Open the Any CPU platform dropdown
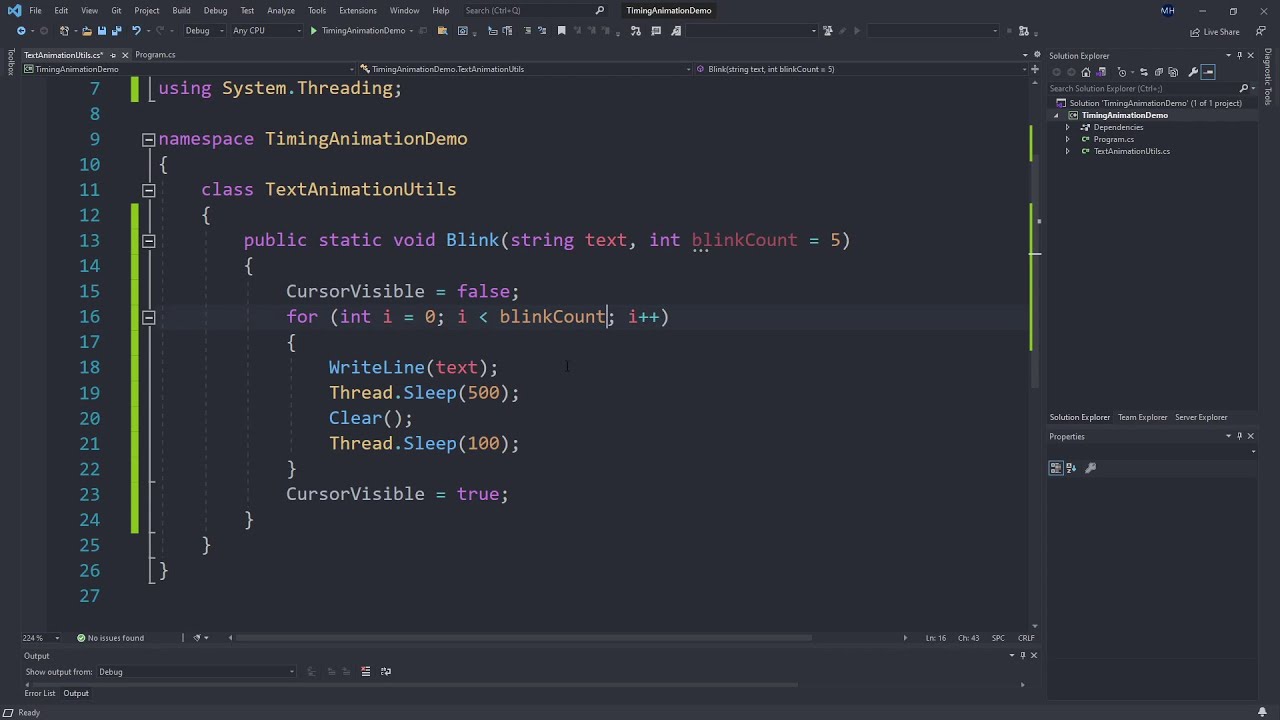This screenshot has height=720, width=1280. tap(266, 31)
